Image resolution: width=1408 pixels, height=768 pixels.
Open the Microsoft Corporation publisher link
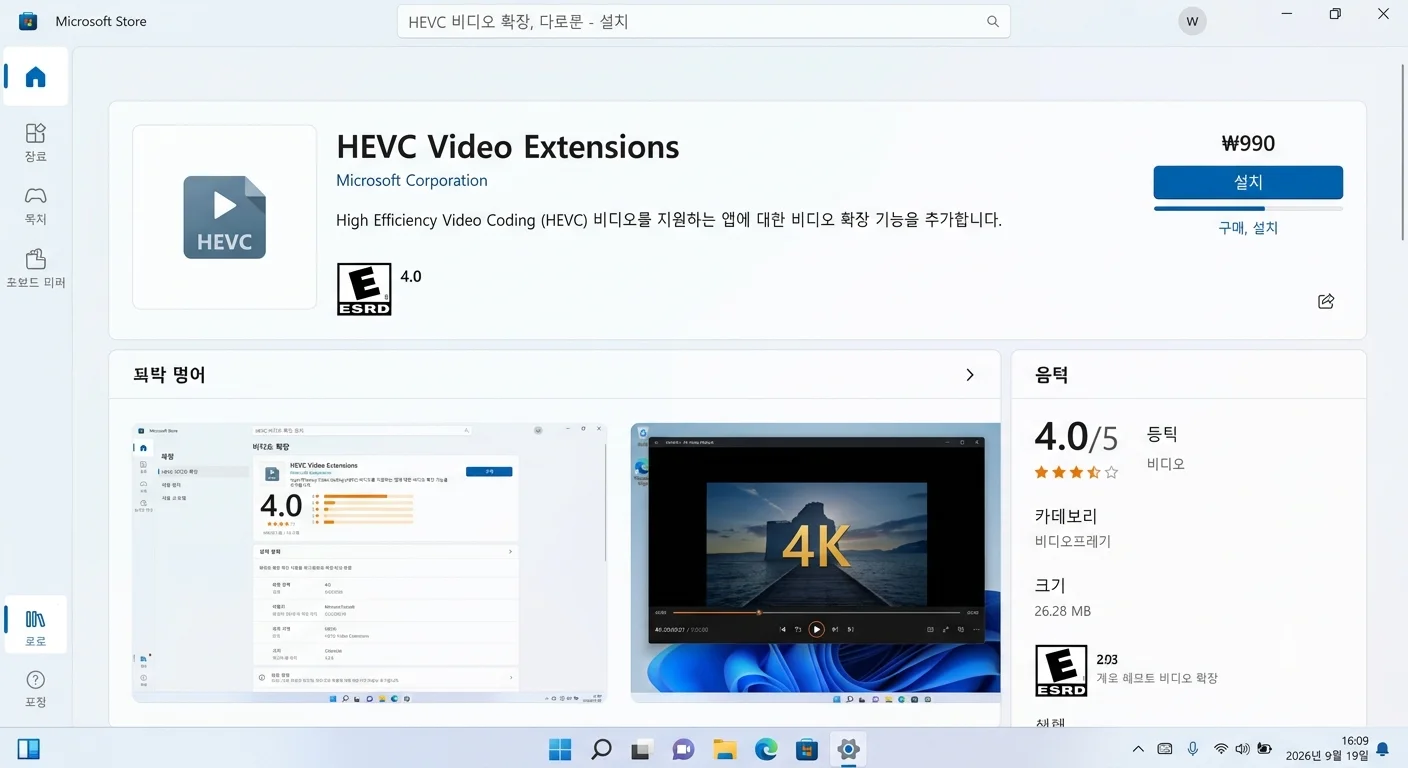(412, 181)
